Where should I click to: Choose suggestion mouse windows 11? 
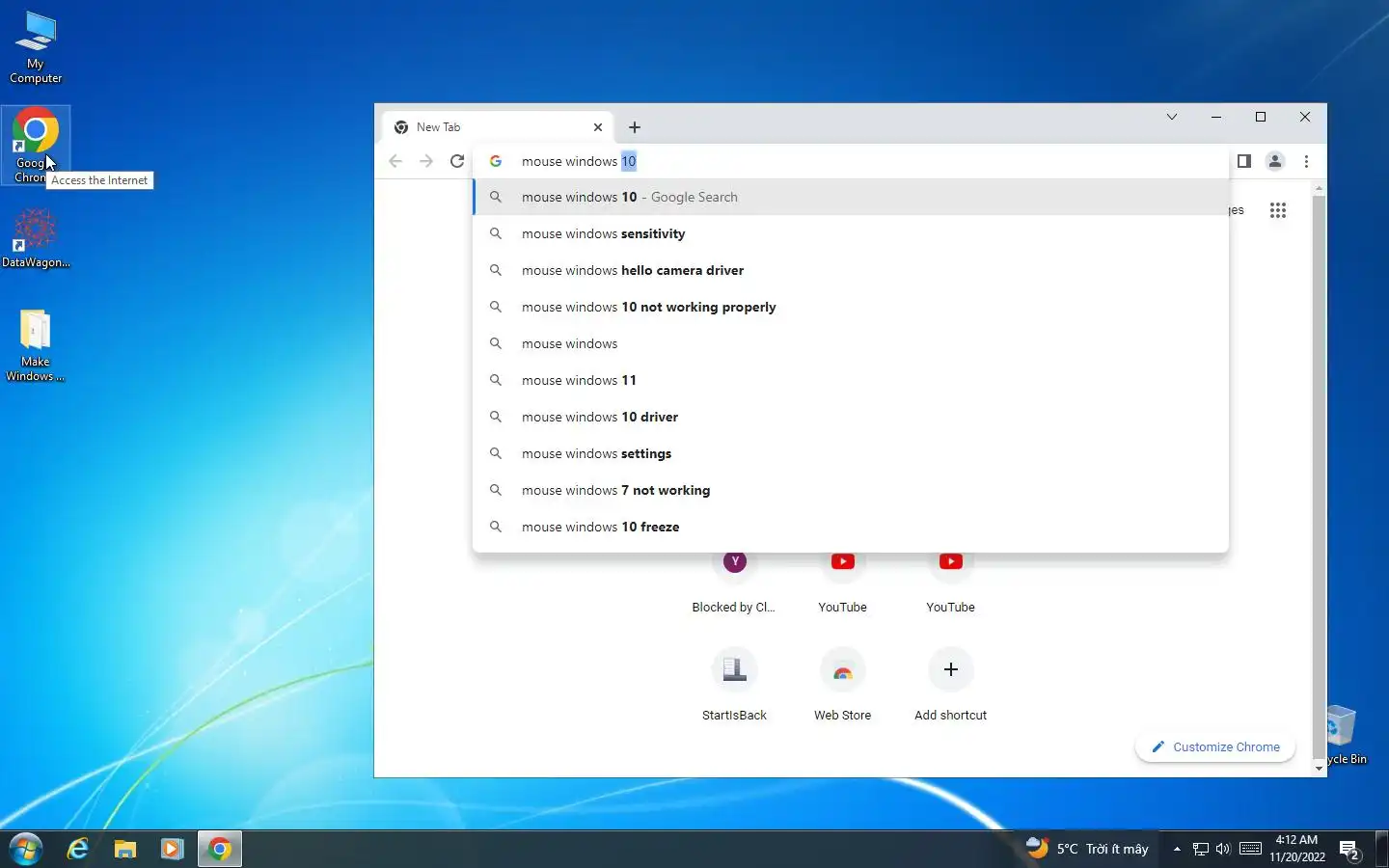tap(851, 380)
